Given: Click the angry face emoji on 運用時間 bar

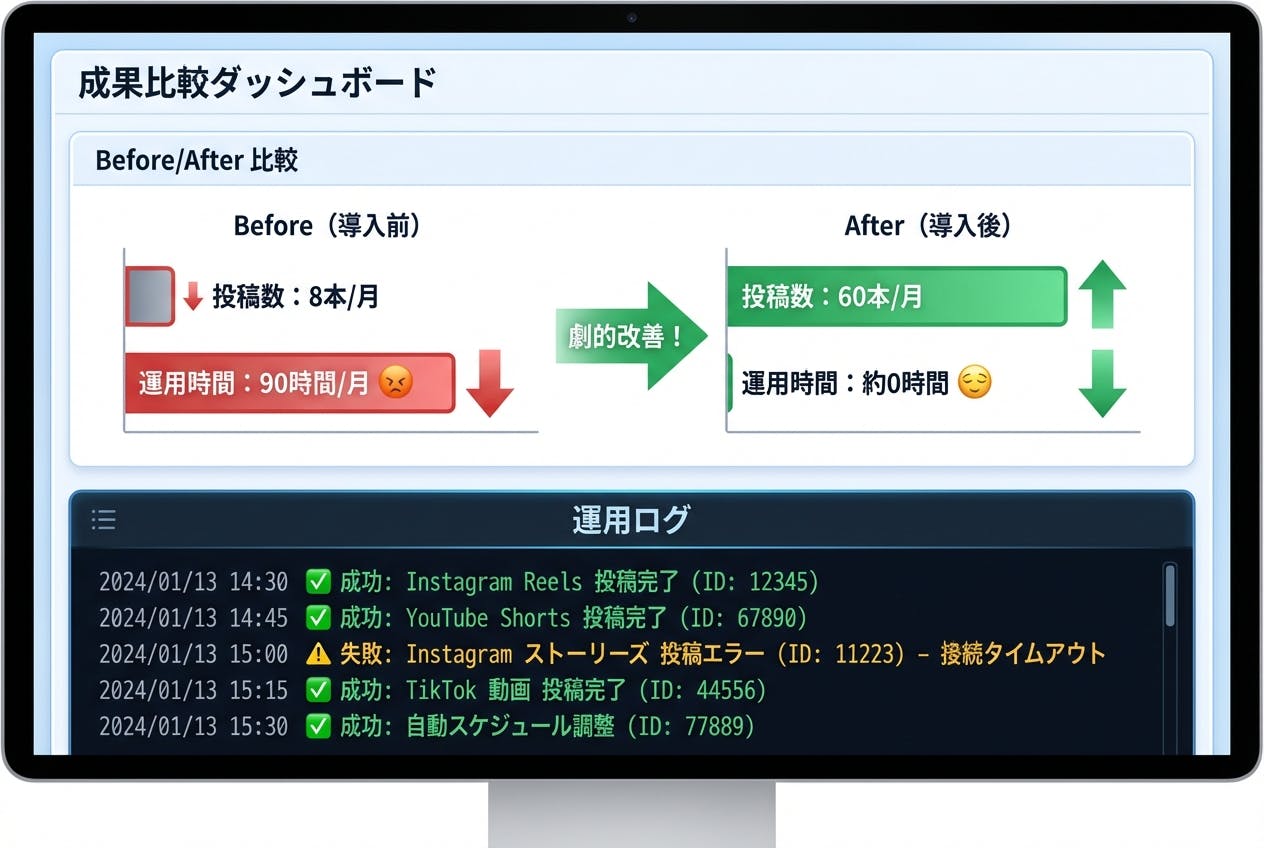Looking at the screenshot, I should (396, 383).
